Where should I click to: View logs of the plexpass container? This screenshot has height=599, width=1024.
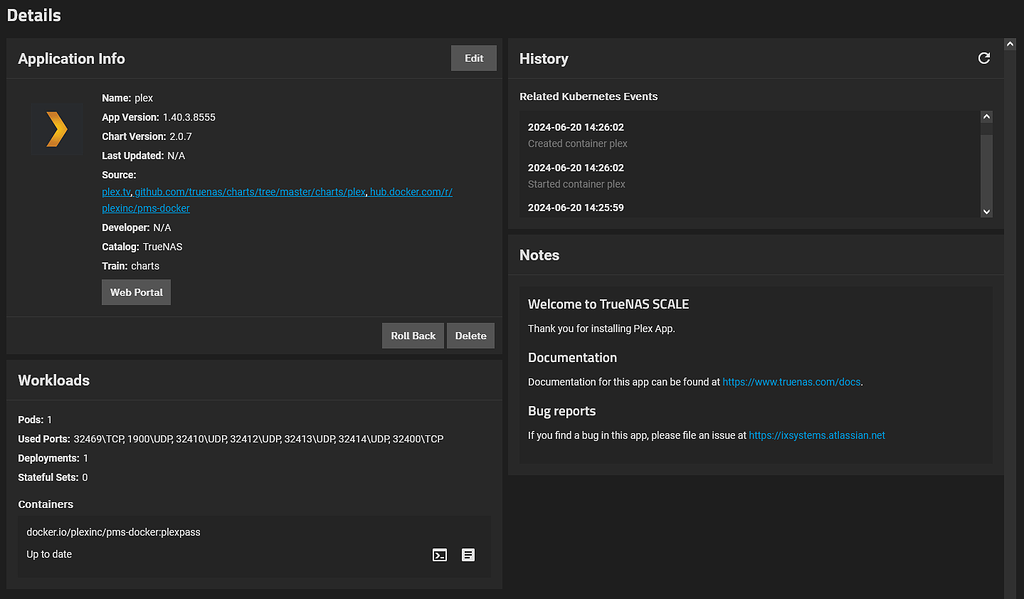click(468, 554)
